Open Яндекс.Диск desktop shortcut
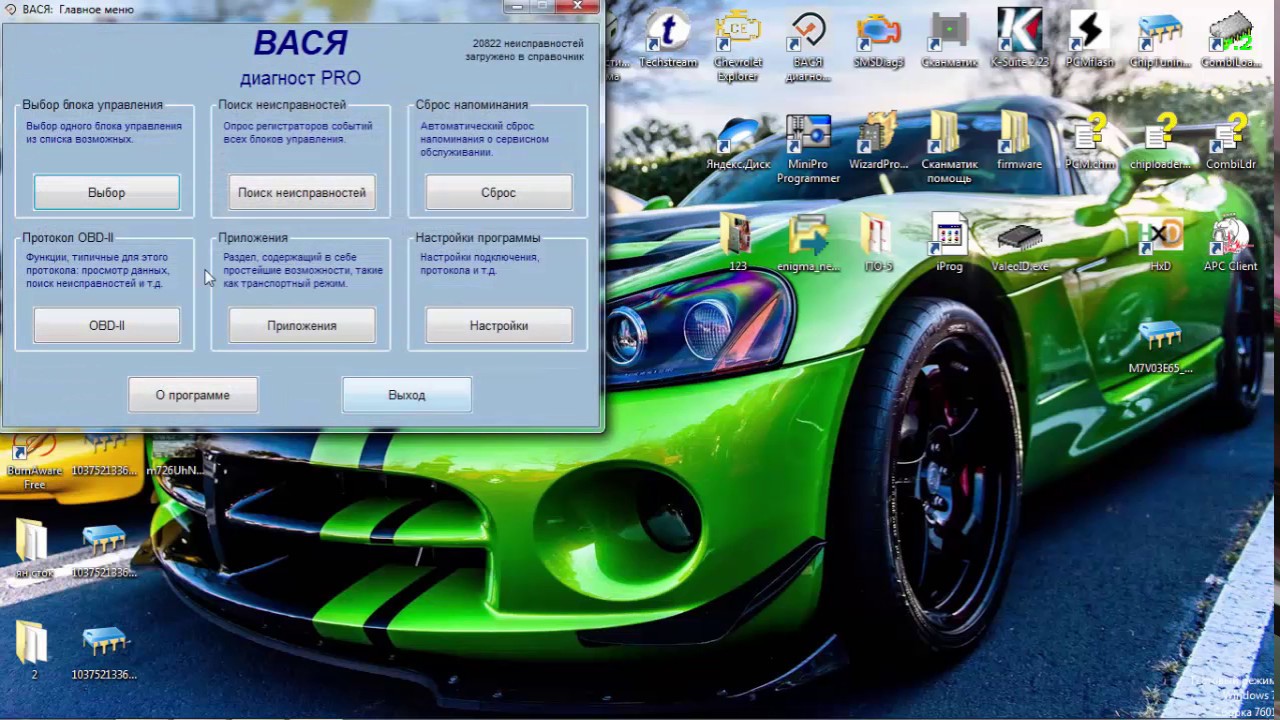 (738, 143)
